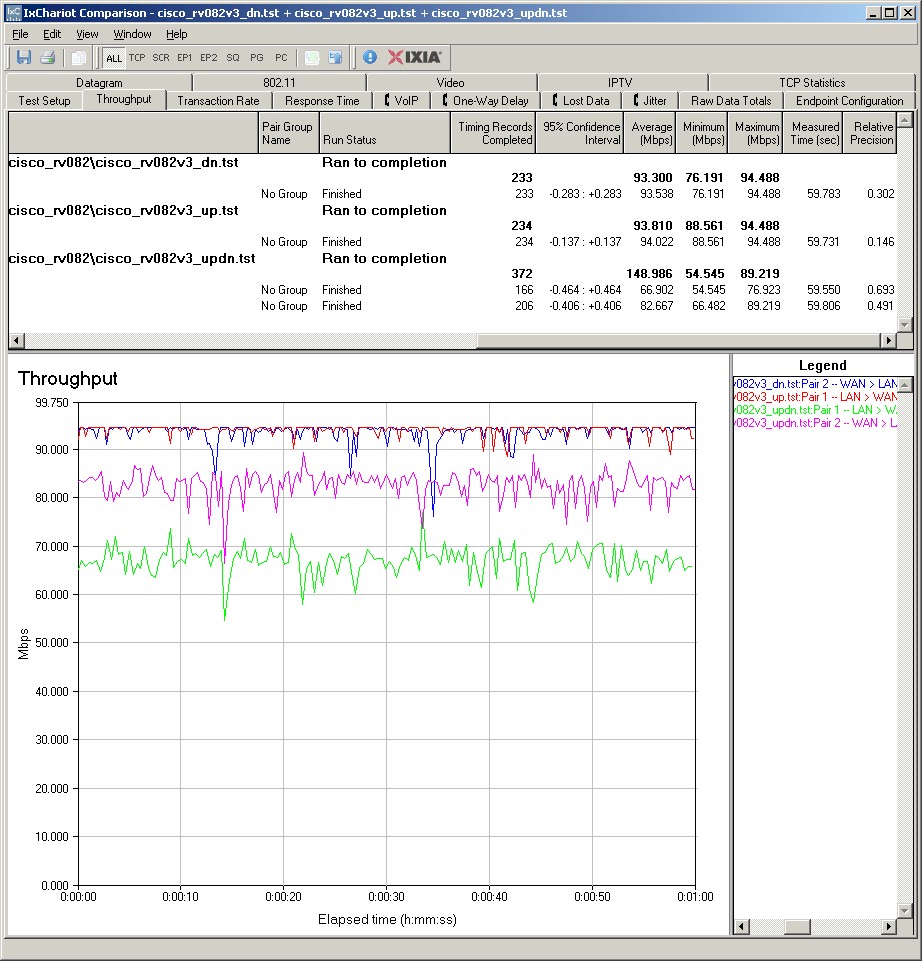
Task: Select the Throughput tab
Action: pos(124,99)
